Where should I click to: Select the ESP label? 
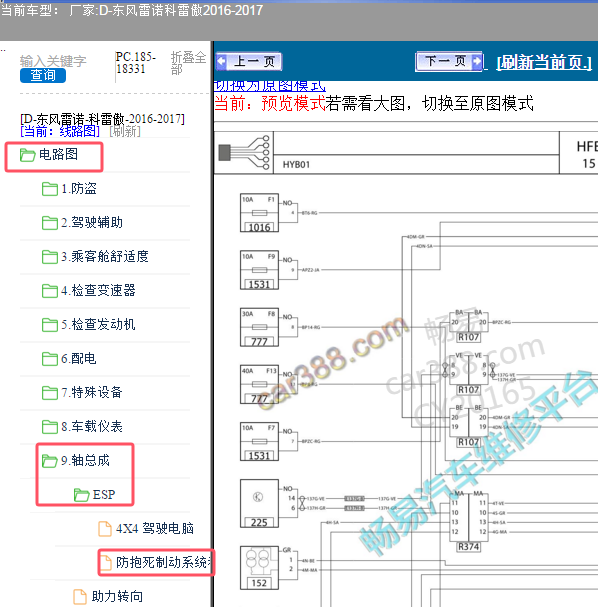pyautogui.click(x=104, y=495)
